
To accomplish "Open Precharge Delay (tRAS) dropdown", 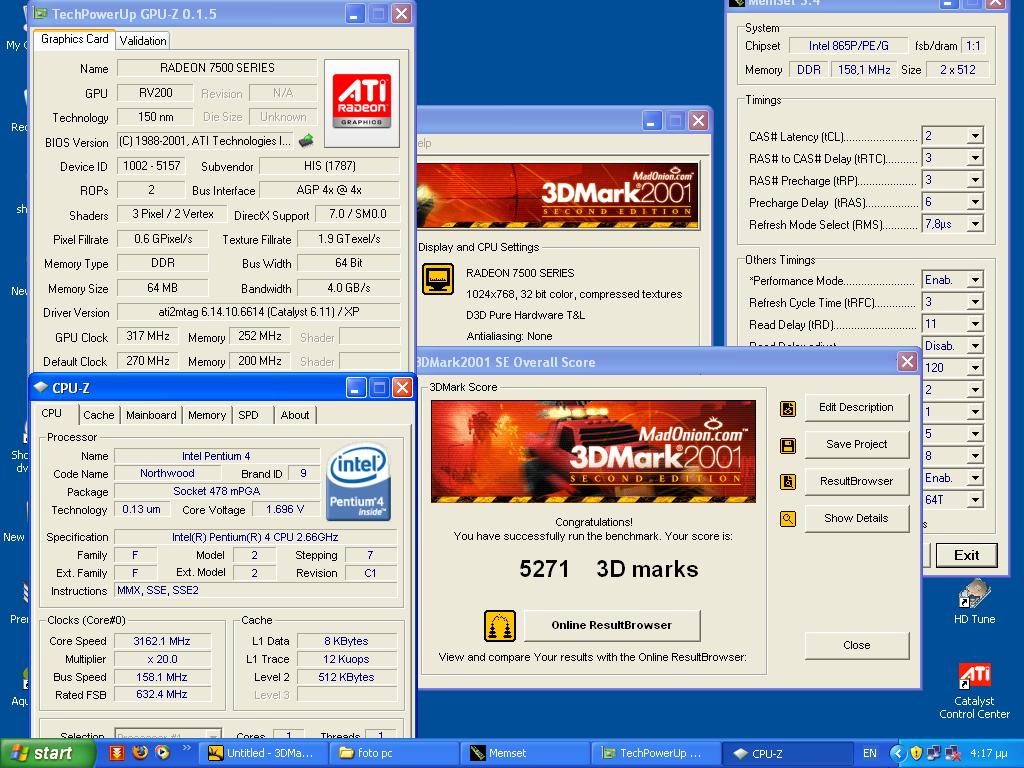I will 975,202.
